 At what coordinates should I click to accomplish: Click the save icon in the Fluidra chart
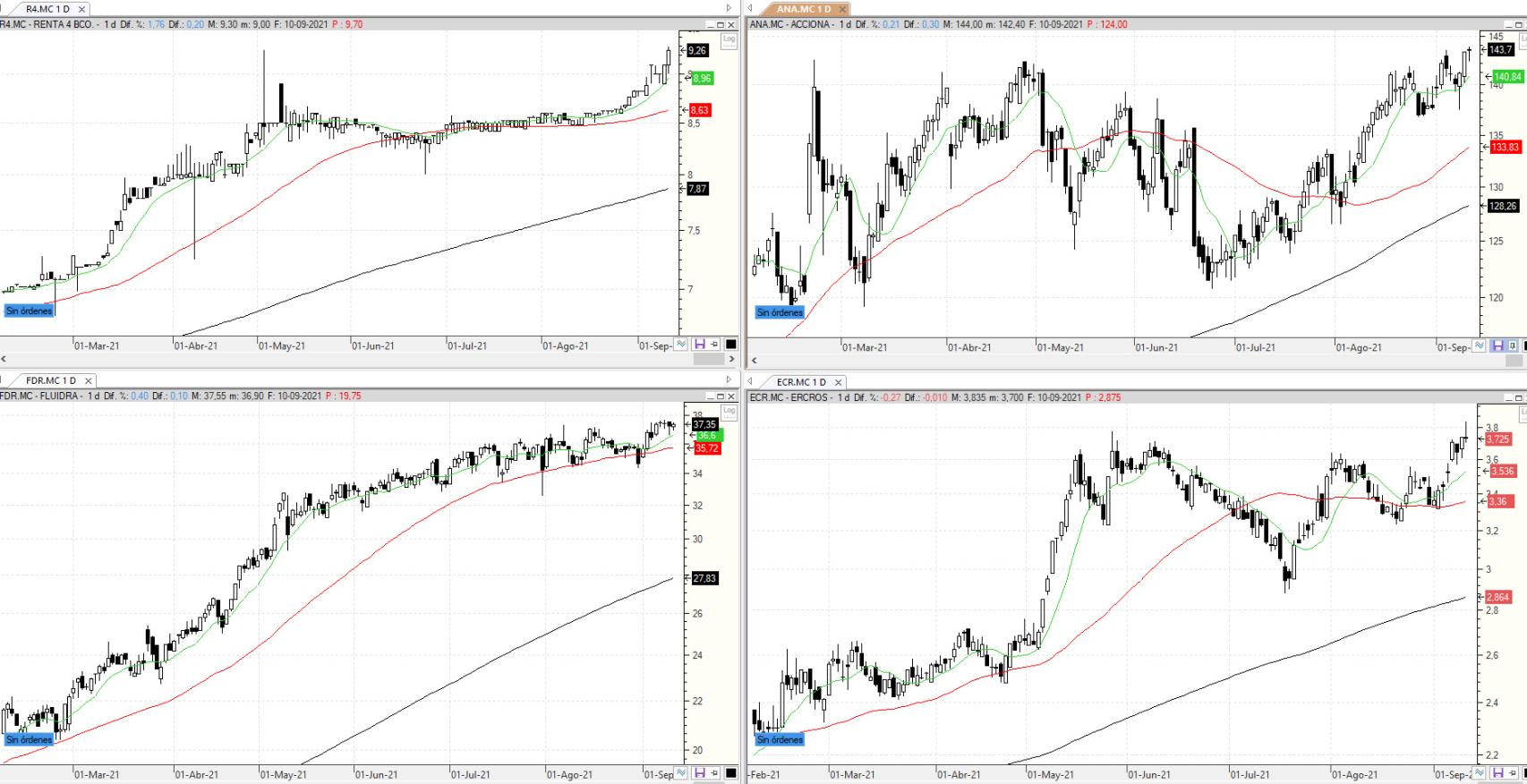[699, 773]
